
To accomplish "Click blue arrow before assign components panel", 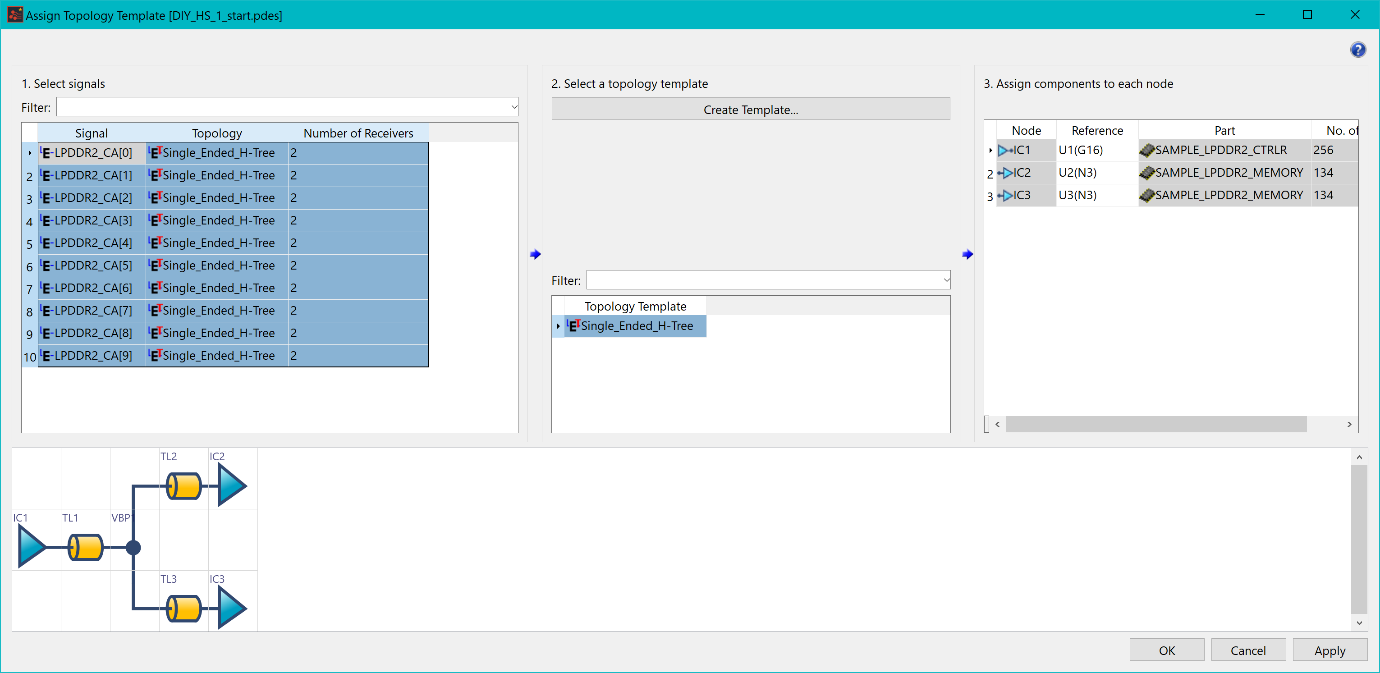I will 967,254.
